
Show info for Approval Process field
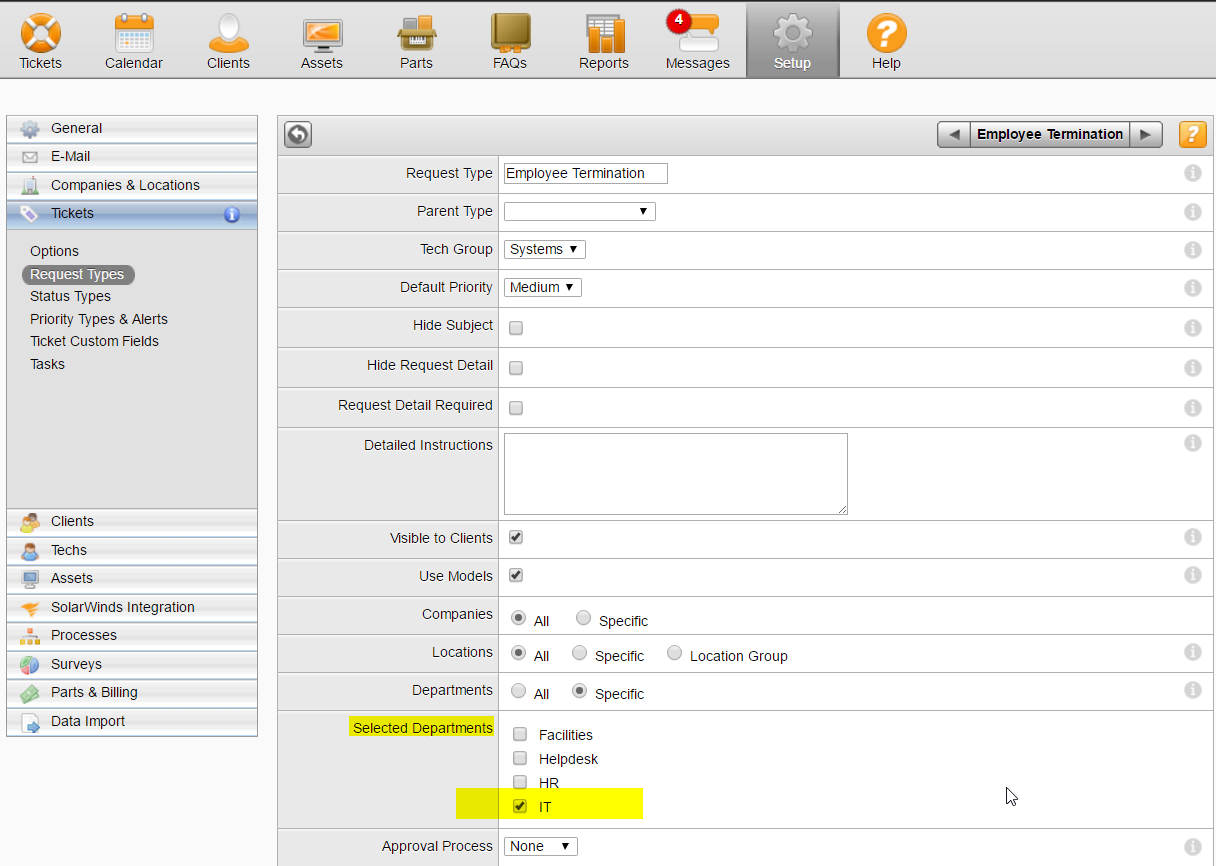tap(1192, 847)
